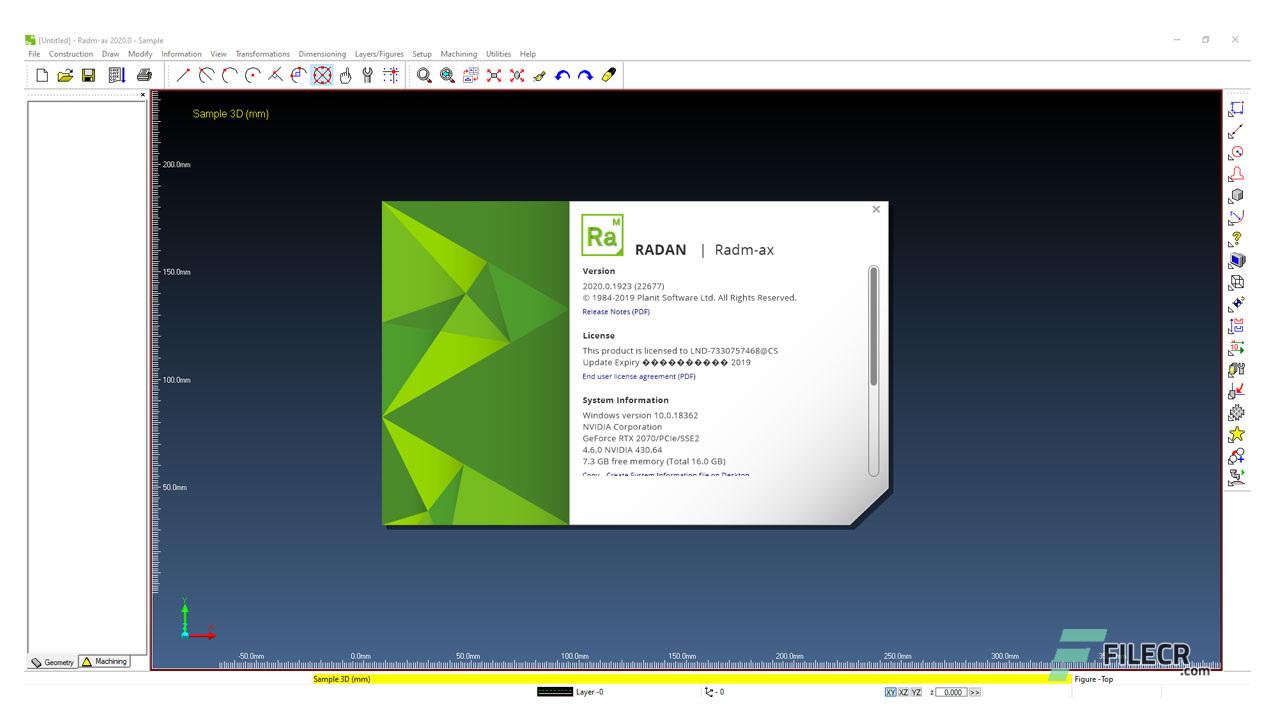Click the yellow question mark icon
The image size is (1280, 720).
point(1237,239)
